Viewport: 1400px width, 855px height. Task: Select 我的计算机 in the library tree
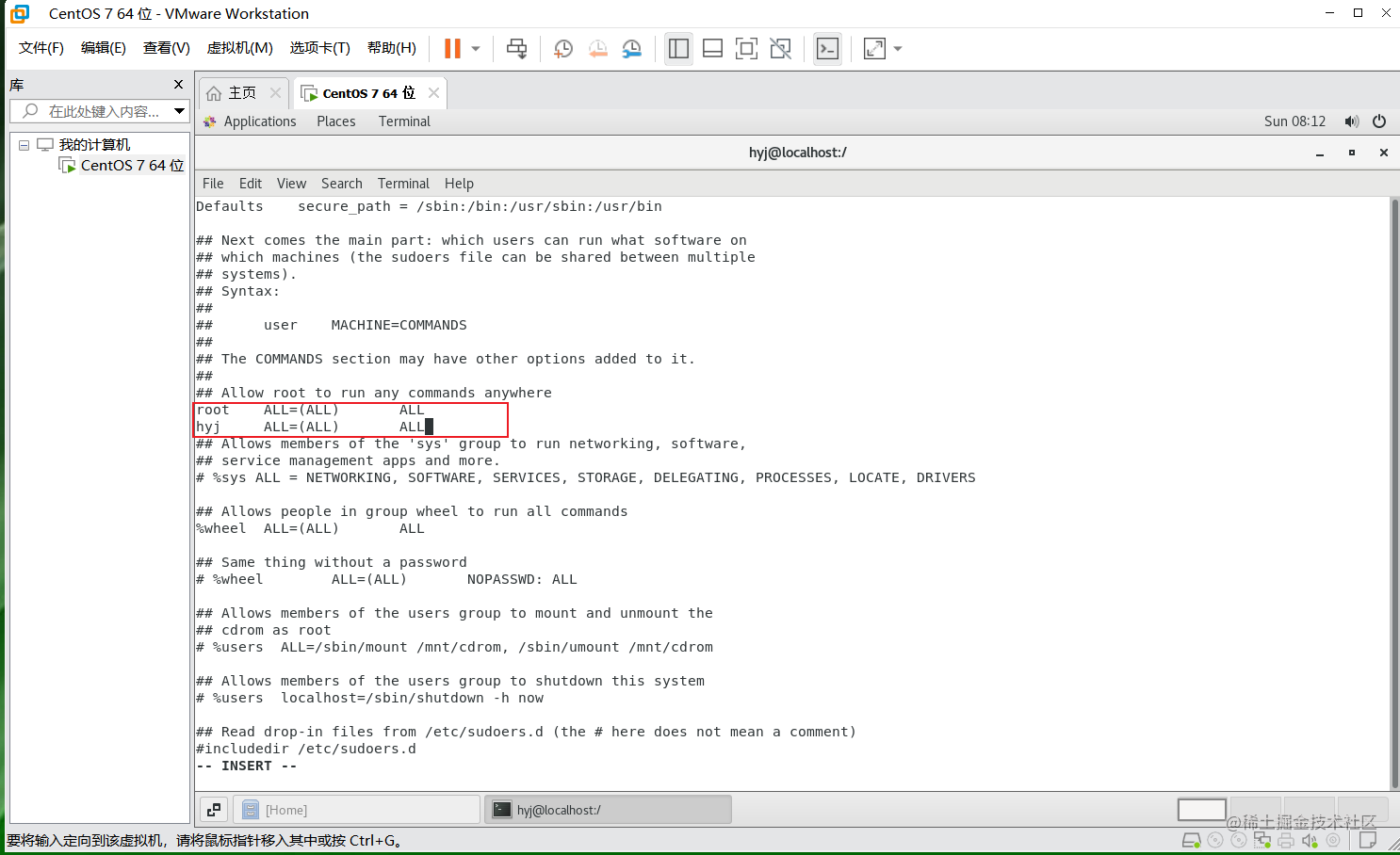(x=94, y=145)
